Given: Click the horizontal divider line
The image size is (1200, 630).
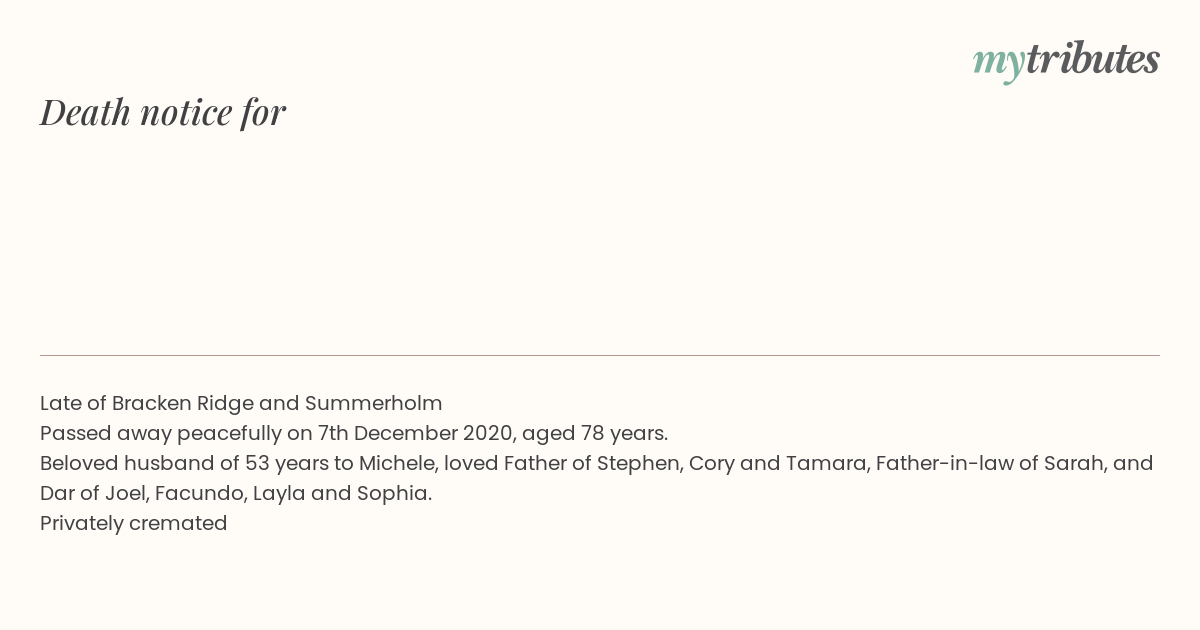Looking at the screenshot, I should click(600, 355).
